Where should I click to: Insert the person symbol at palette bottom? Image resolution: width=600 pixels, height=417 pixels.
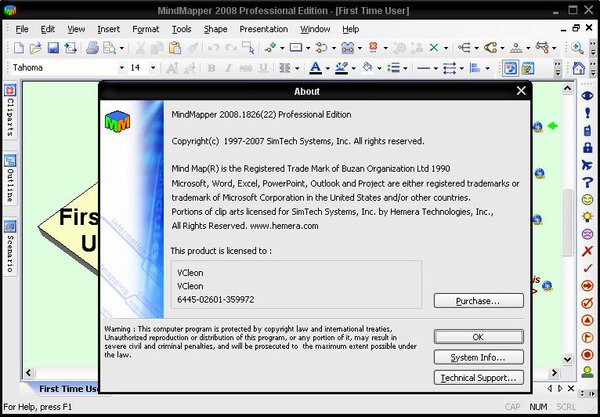click(587, 371)
